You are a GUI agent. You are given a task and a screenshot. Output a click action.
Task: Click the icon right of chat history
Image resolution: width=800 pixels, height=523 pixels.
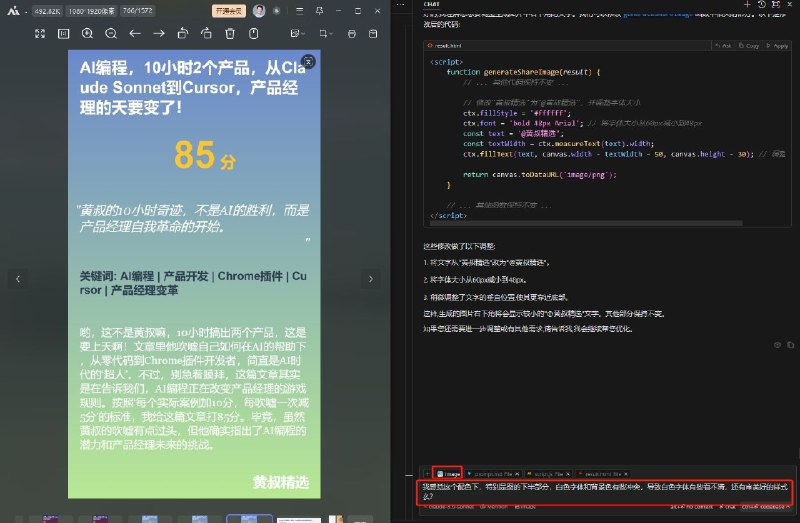776,4
